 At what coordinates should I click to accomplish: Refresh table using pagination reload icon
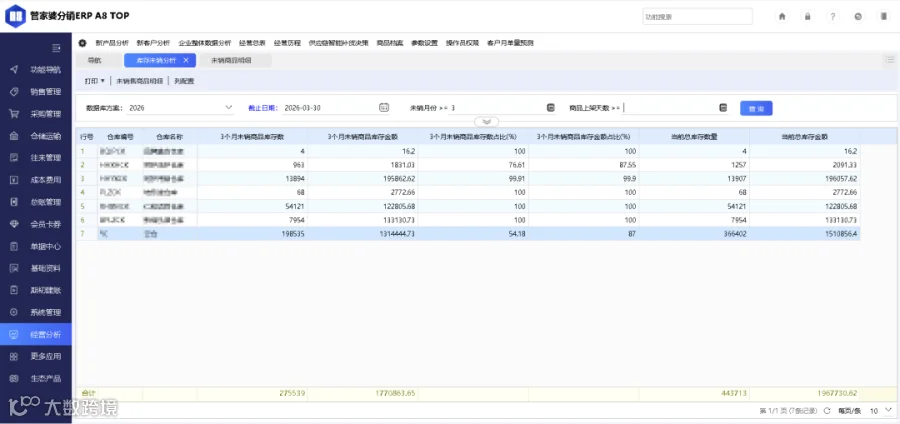[x=827, y=411]
